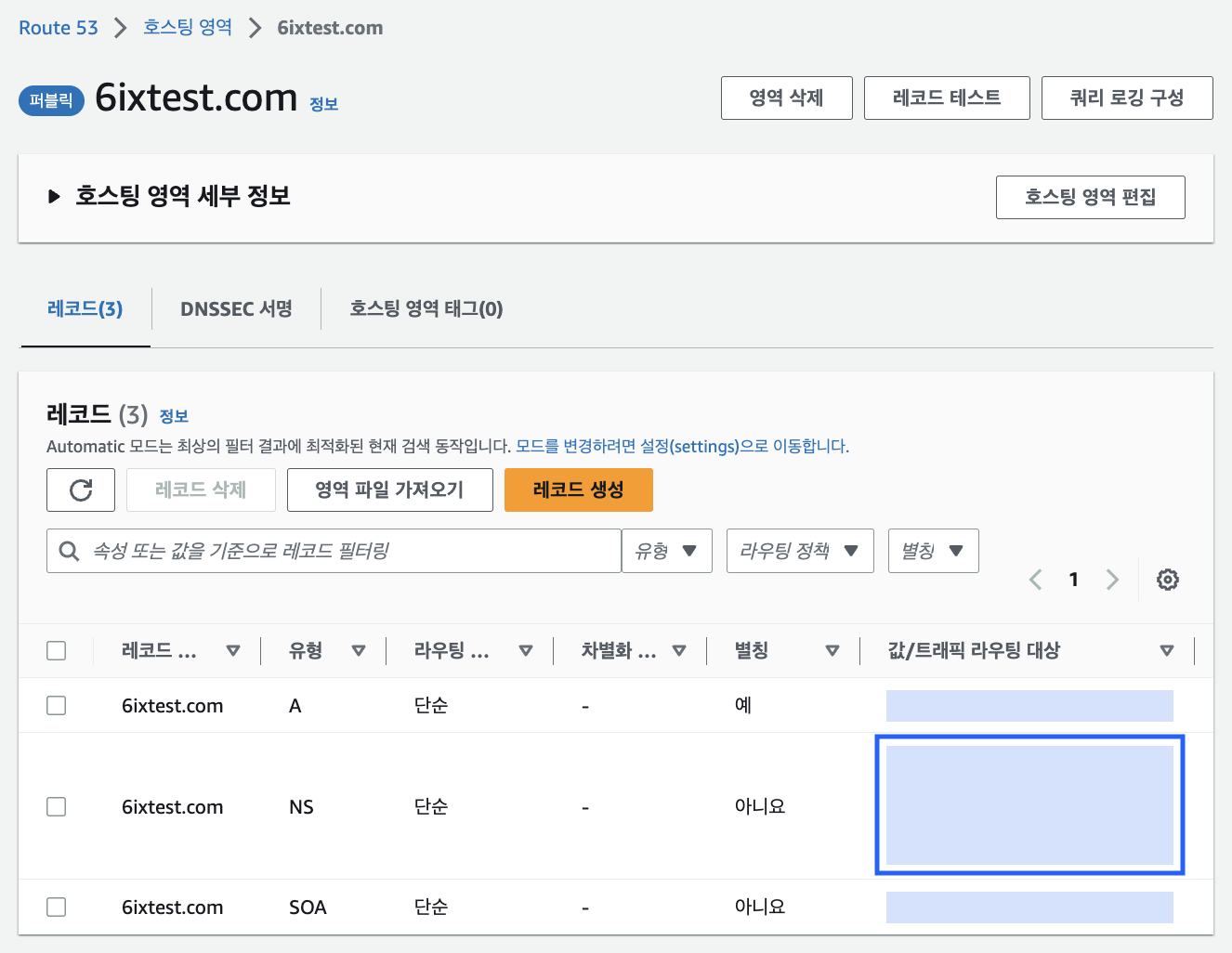Toggle the select-all records checkbox

[x=57, y=650]
